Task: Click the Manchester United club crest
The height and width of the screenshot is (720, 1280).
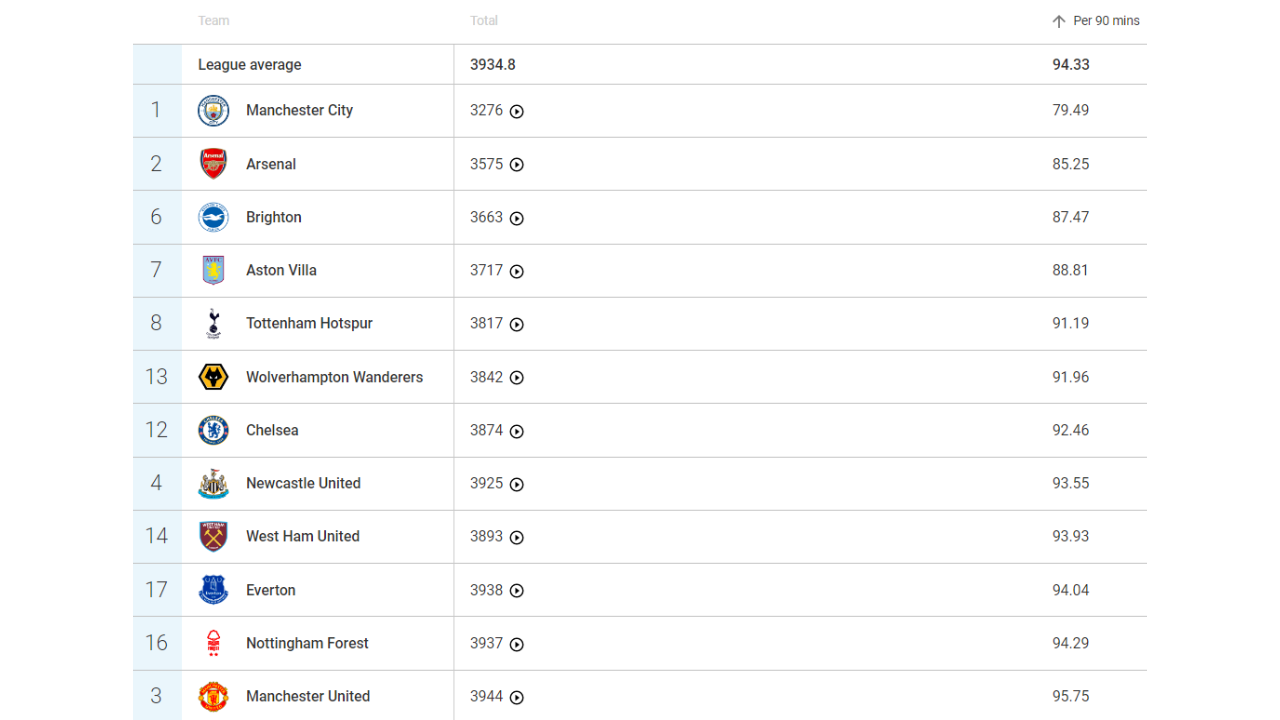Action: point(213,696)
